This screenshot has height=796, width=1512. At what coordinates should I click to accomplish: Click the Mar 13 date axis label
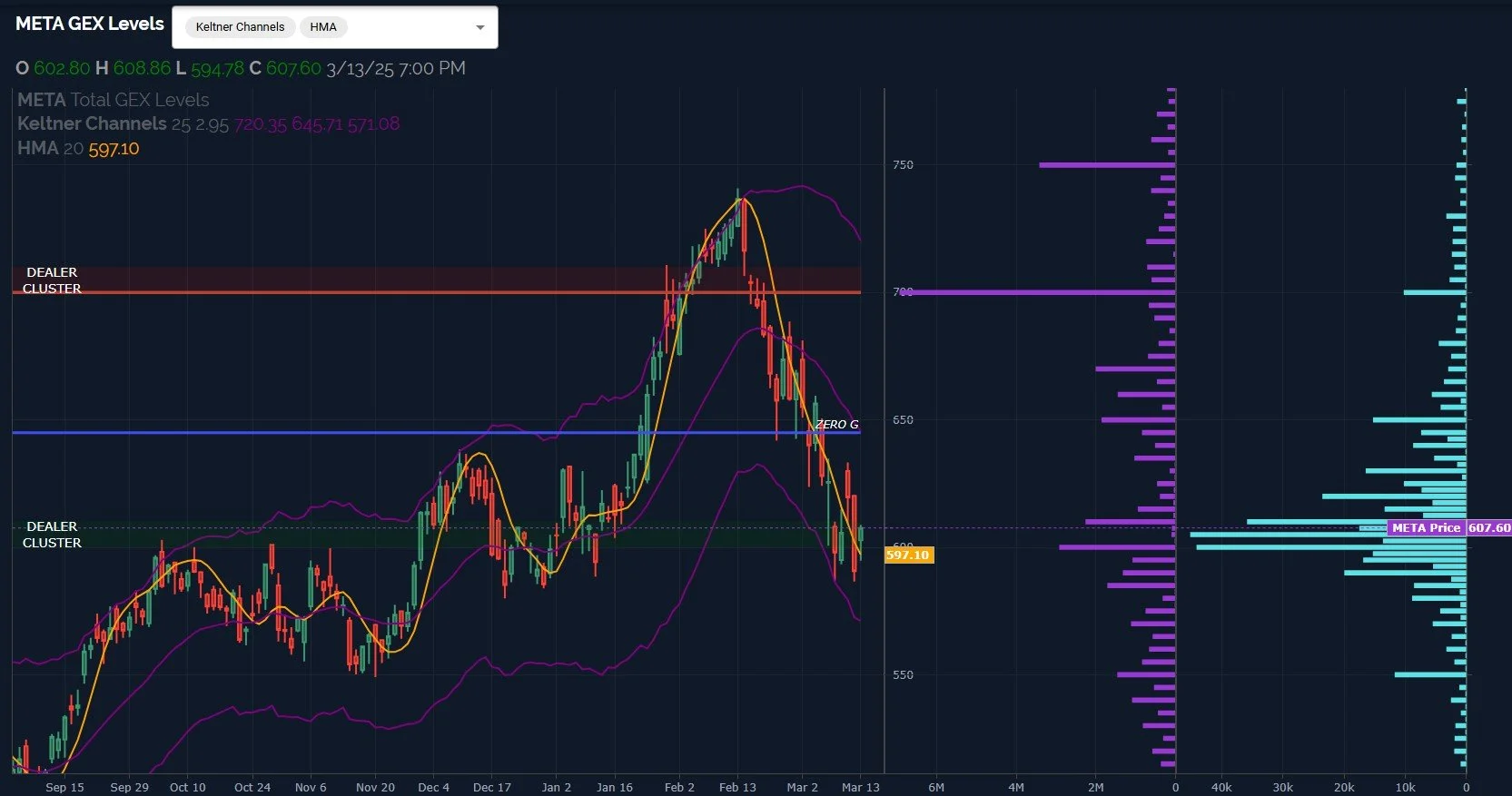[x=861, y=787]
